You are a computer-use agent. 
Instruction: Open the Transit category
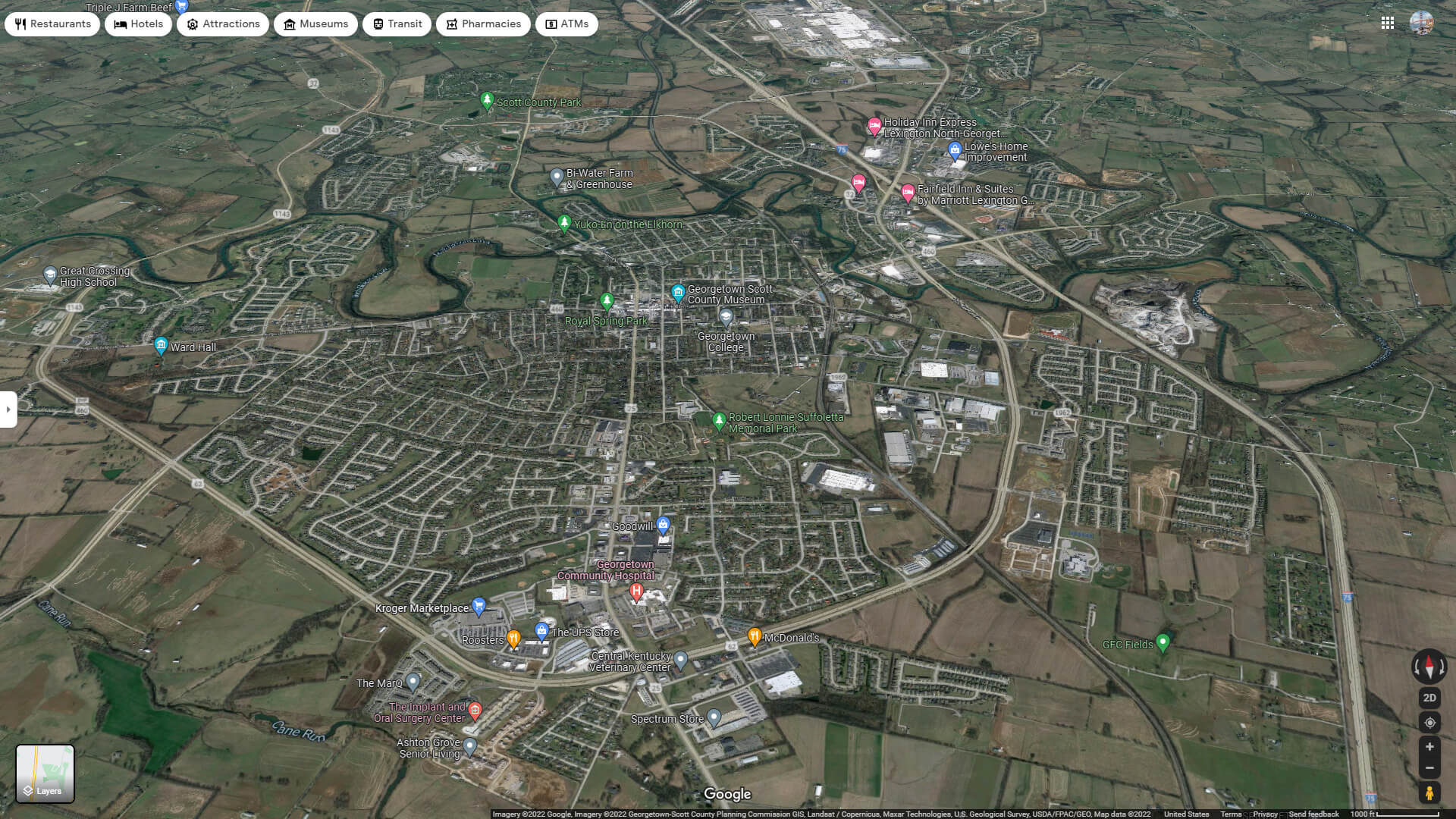point(397,24)
